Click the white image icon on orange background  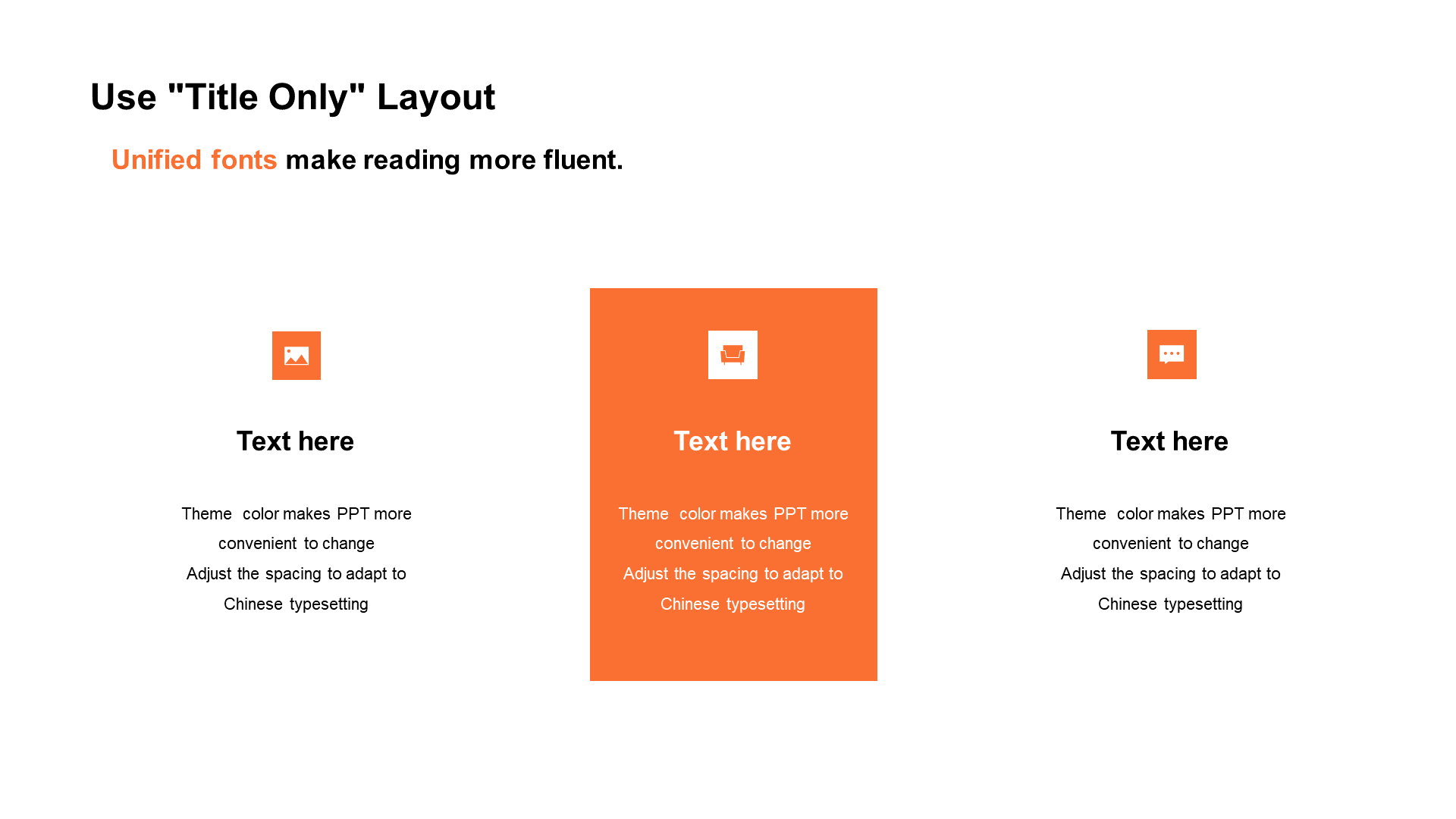[296, 355]
